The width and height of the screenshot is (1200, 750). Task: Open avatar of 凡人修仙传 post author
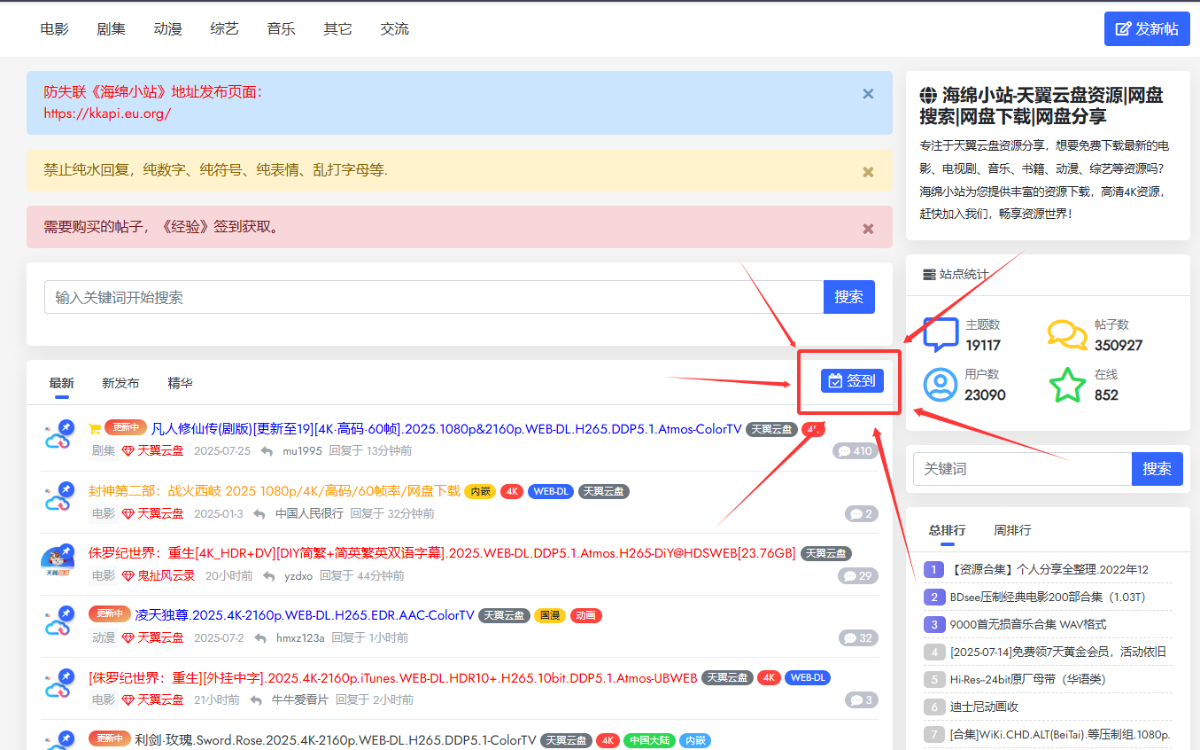pyautogui.click(x=59, y=436)
